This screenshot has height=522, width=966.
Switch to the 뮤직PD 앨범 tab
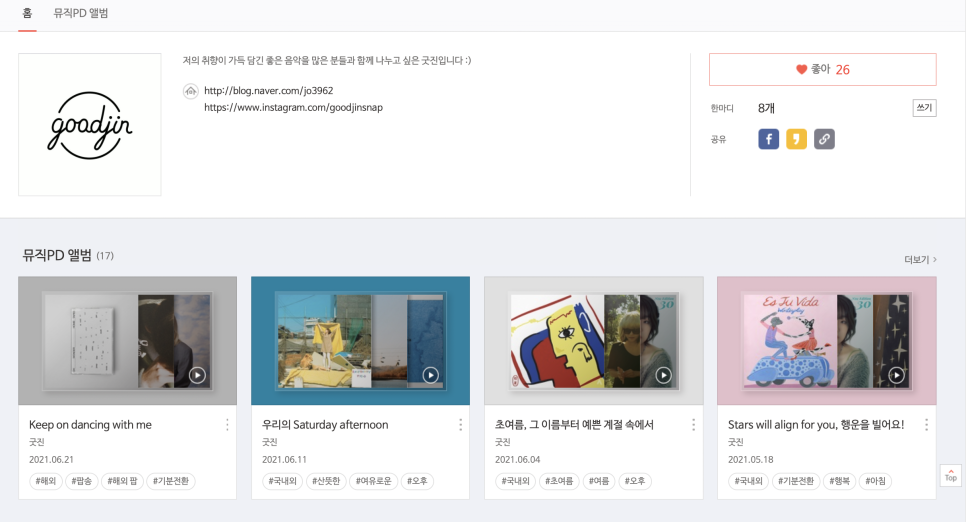click(x=81, y=13)
